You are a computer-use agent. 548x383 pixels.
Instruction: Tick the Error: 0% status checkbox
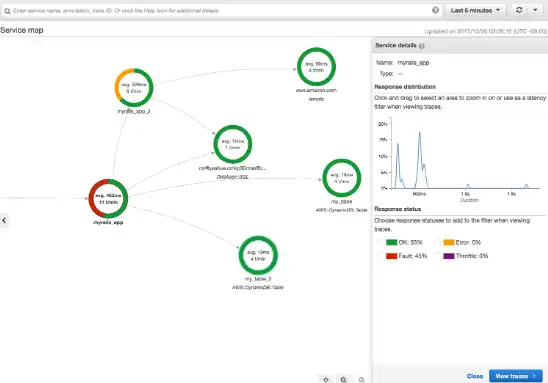click(x=438, y=242)
